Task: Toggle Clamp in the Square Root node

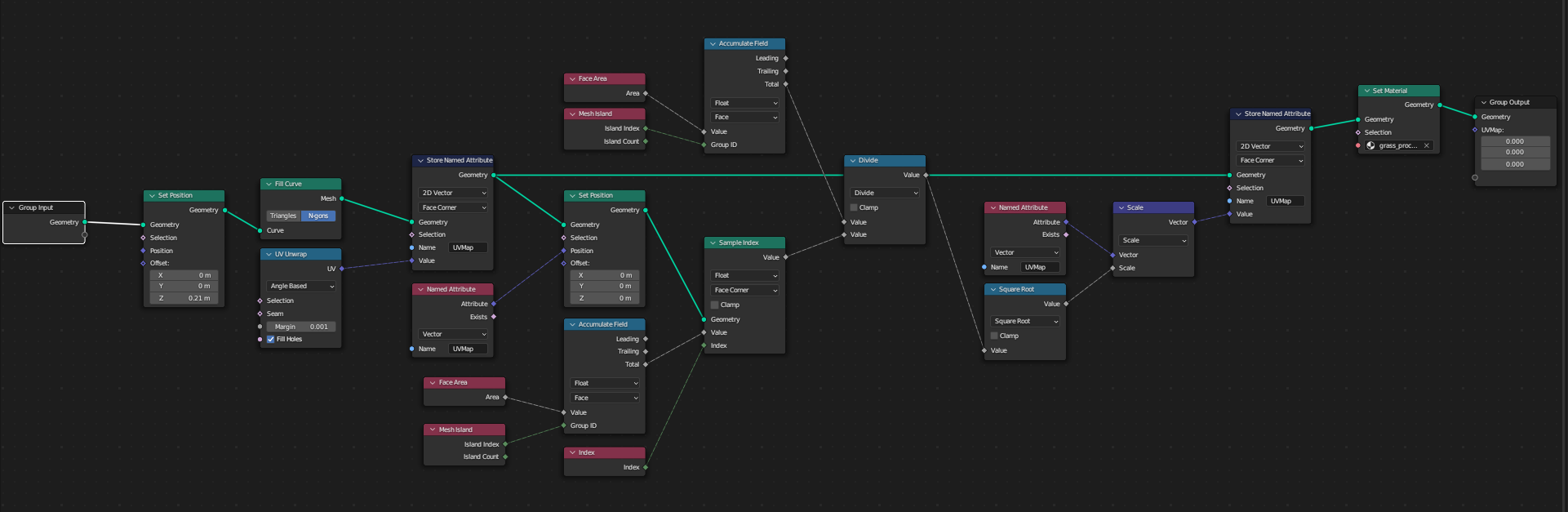Action: [x=994, y=336]
